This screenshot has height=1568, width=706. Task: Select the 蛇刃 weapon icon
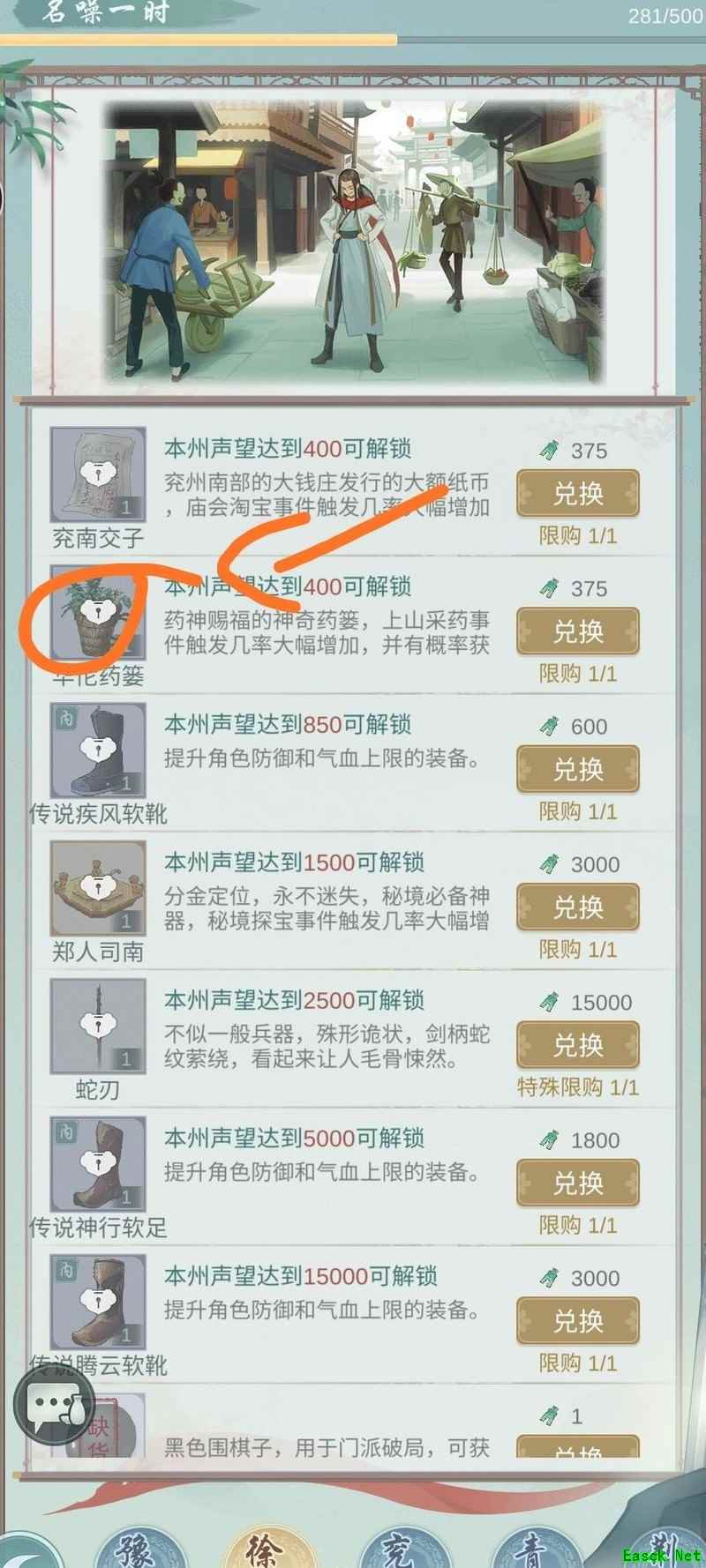tap(97, 1027)
